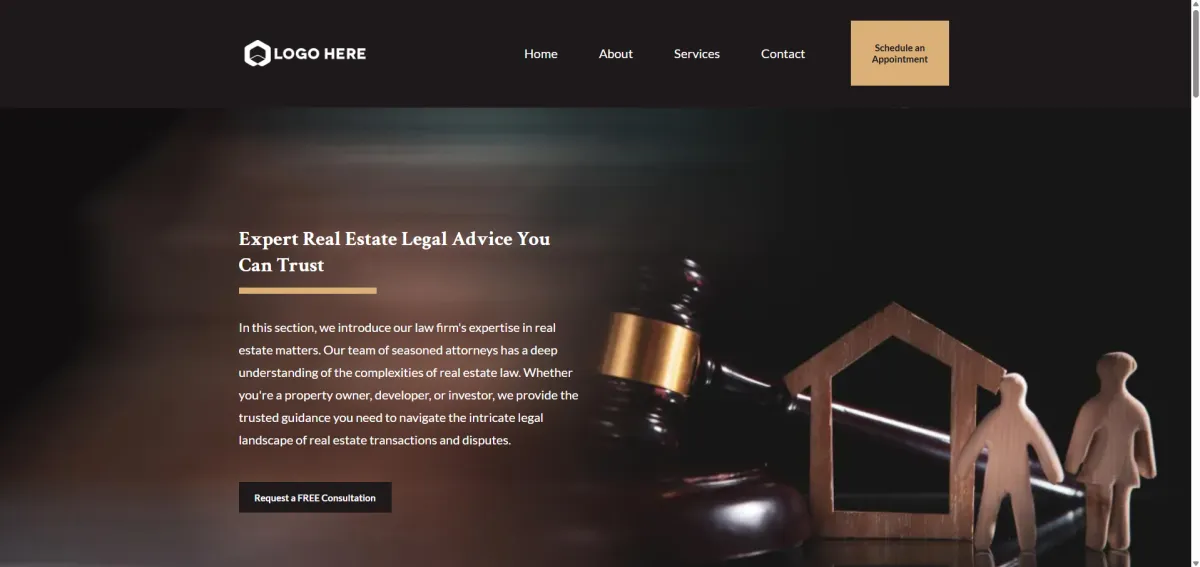The image size is (1200, 567).
Task: Go to the Home page
Action: (541, 54)
